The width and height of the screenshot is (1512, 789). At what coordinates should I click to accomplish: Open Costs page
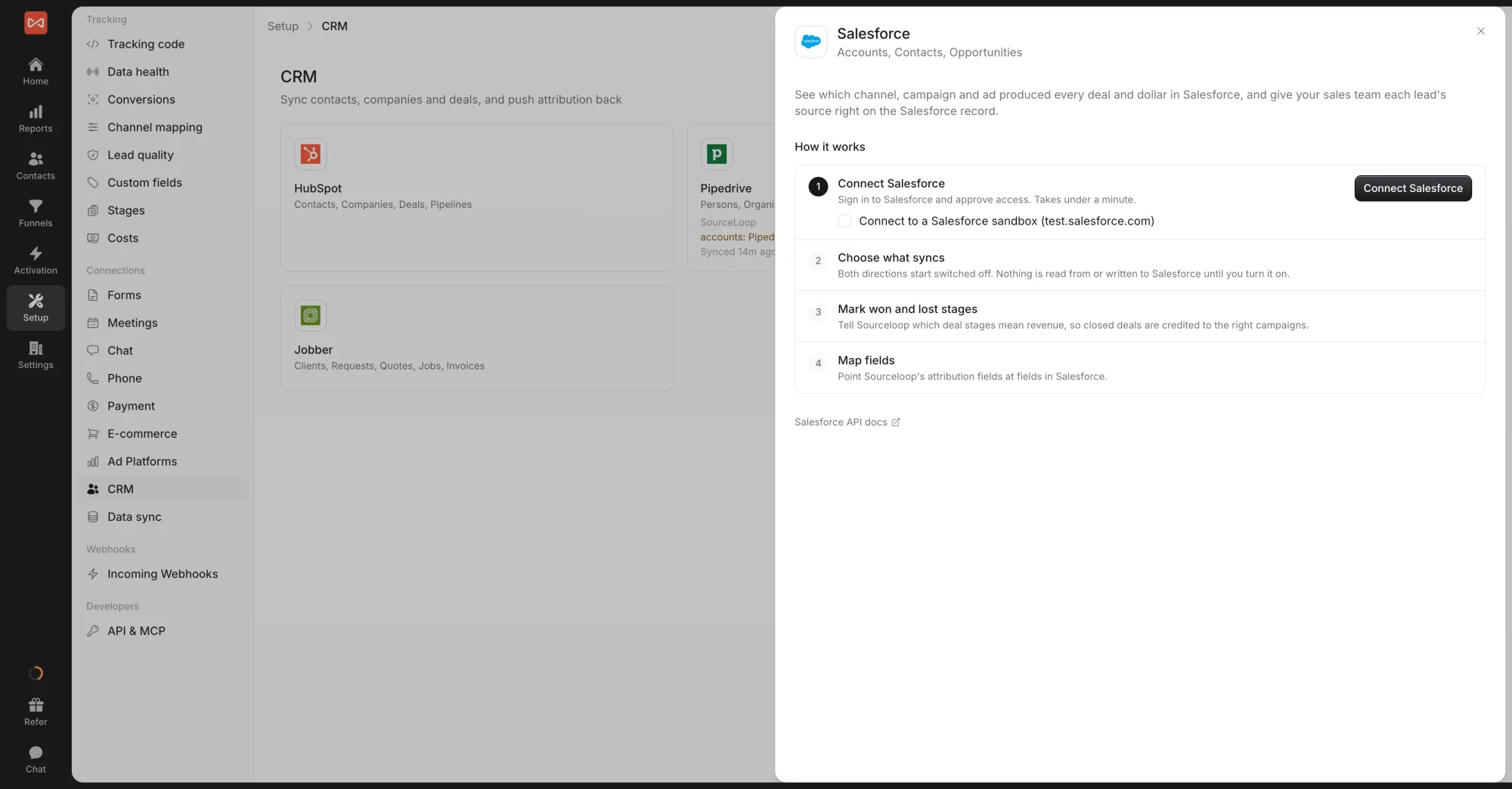click(x=163, y=238)
